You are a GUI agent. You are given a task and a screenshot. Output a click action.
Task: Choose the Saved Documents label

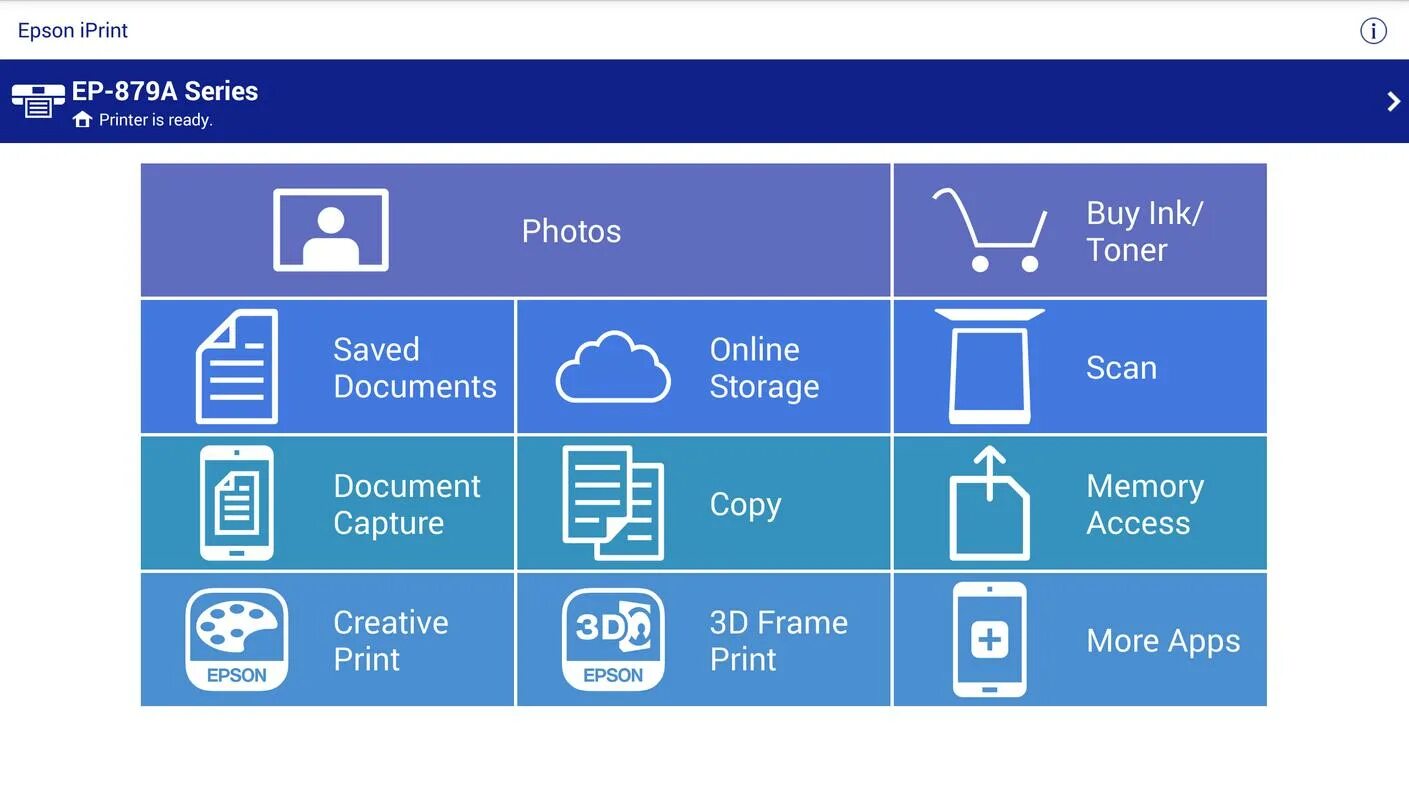coord(414,368)
